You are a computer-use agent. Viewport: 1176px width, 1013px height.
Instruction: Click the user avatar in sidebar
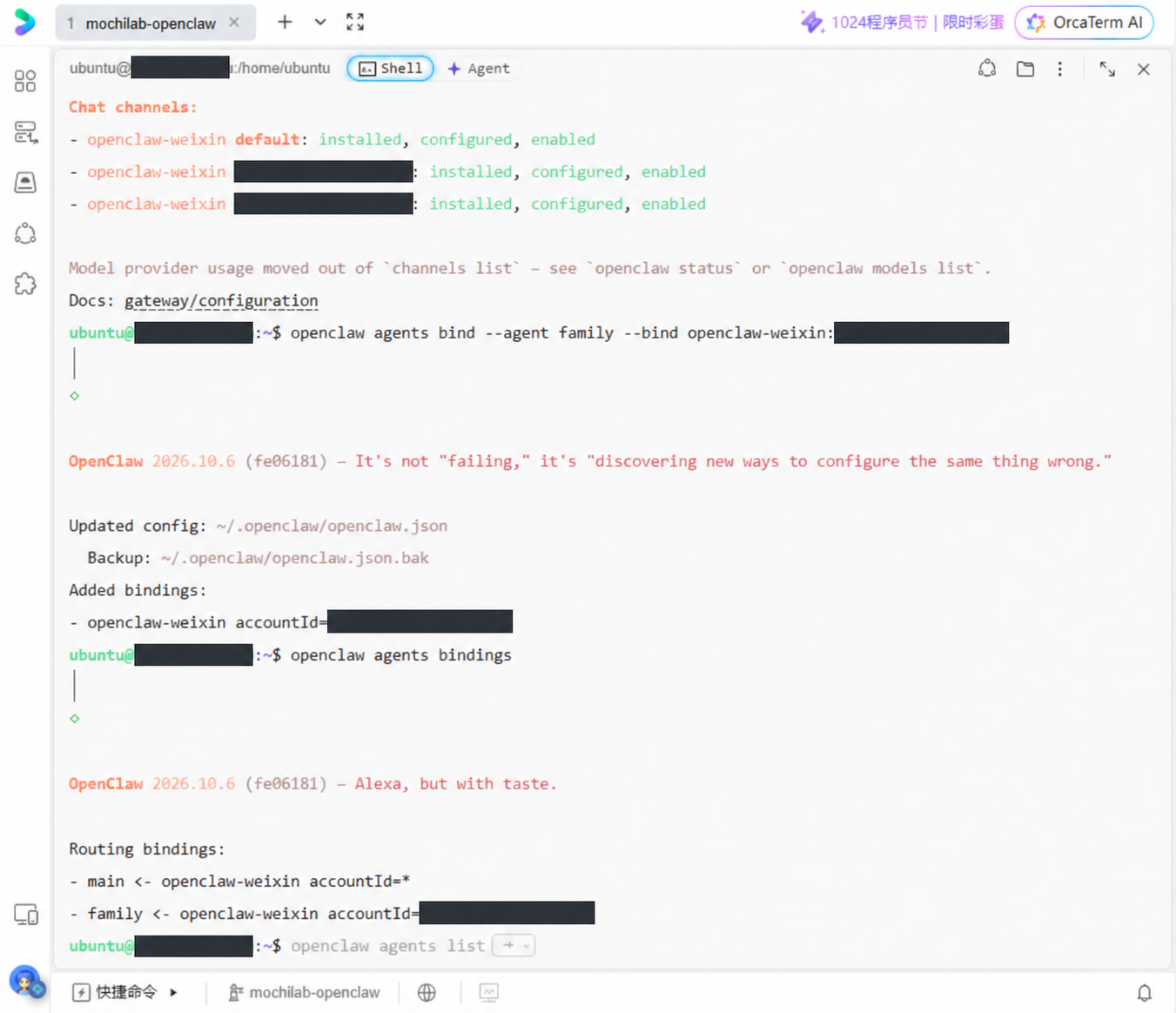click(26, 983)
